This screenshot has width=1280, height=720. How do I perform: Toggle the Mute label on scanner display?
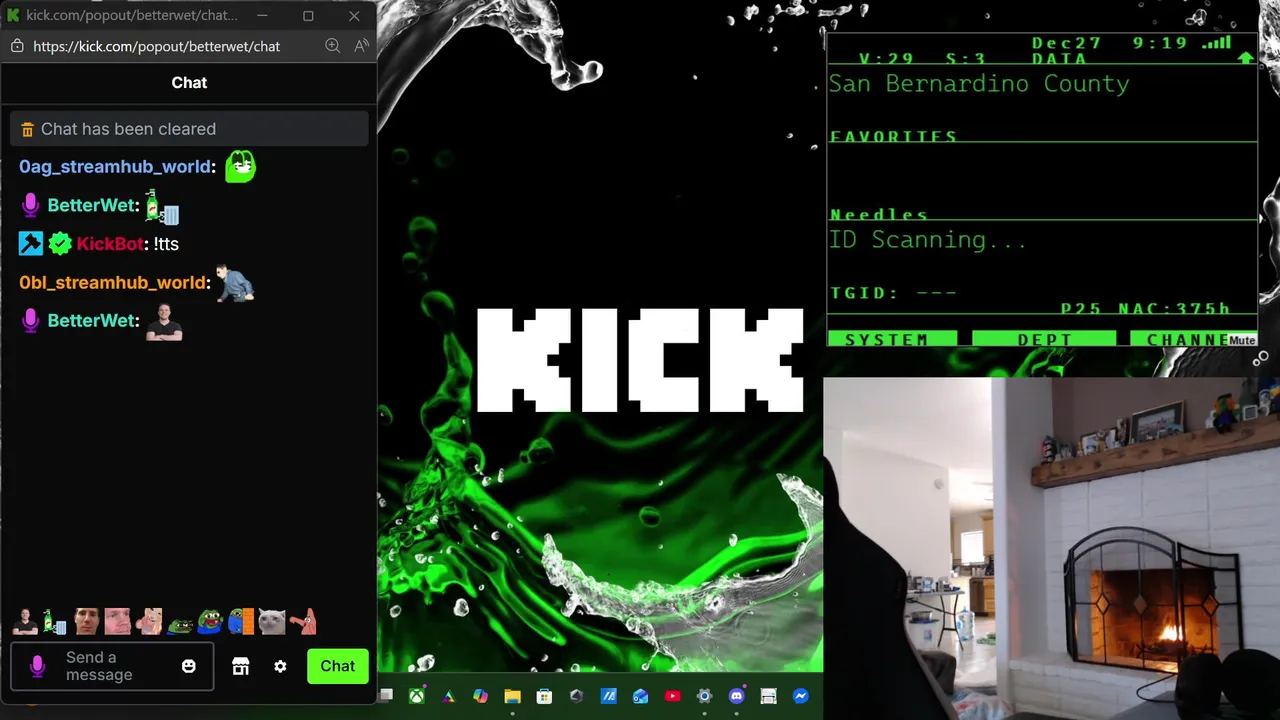pos(1242,340)
